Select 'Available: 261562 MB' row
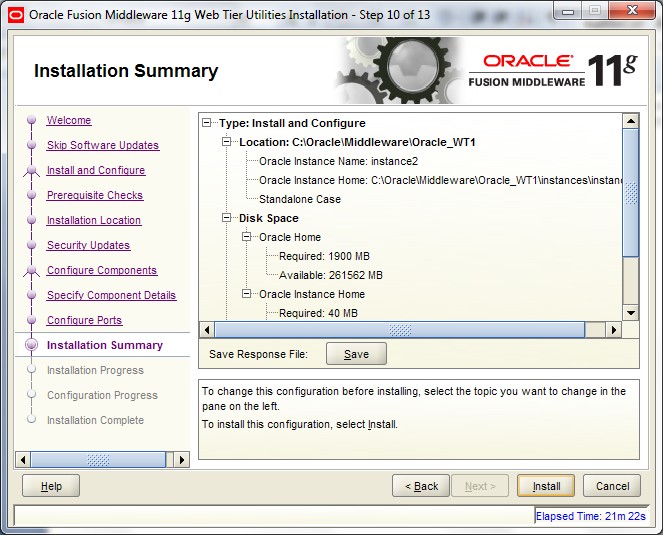The image size is (663, 535). pos(331,275)
